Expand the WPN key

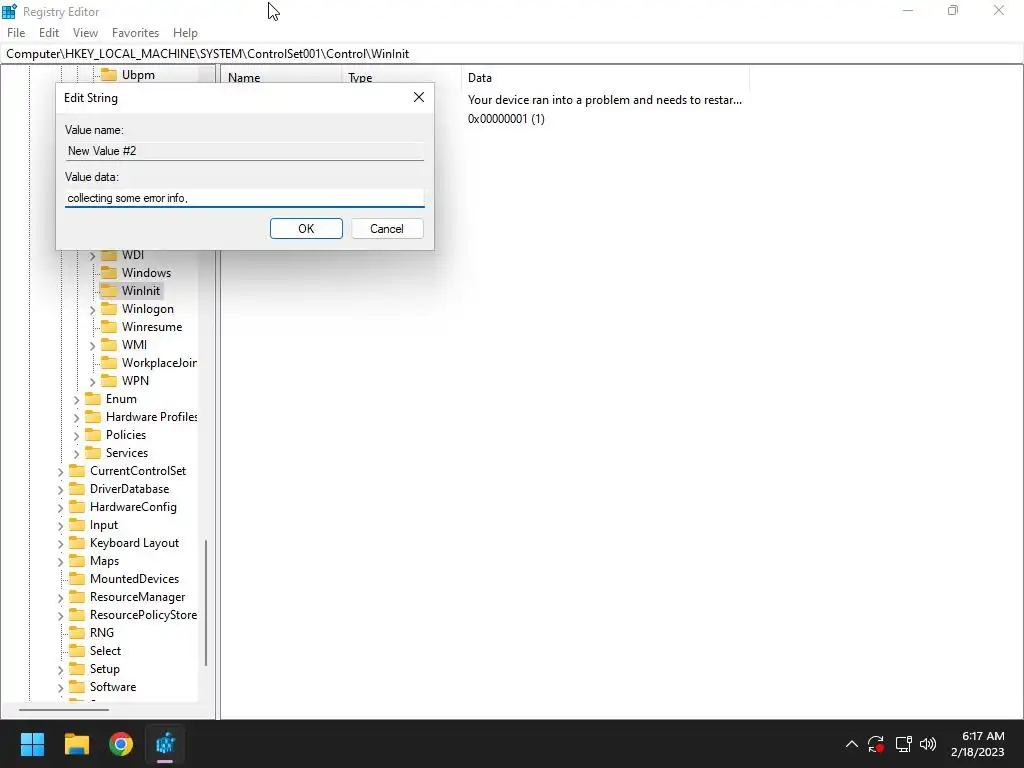[92, 381]
